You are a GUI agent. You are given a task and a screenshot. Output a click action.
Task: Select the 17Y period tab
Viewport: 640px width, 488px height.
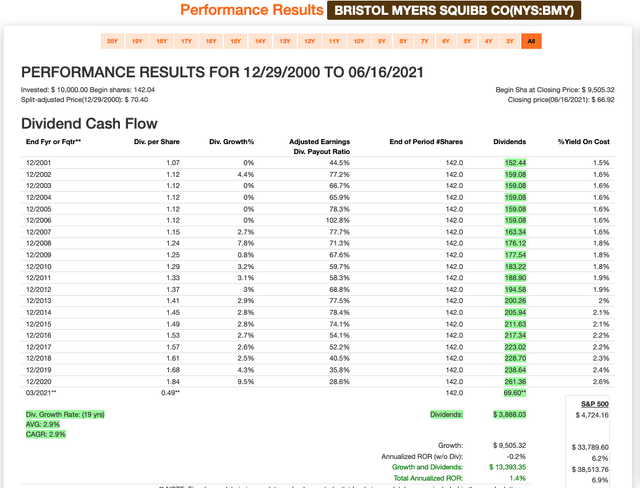(x=187, y=41)
